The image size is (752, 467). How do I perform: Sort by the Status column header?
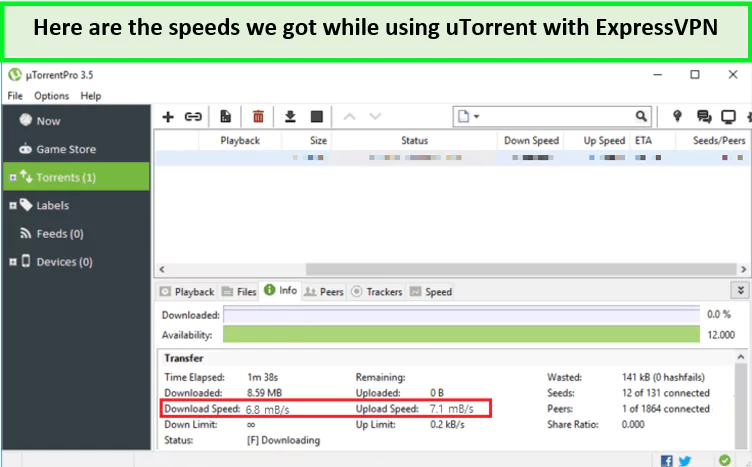click(414, 141)
